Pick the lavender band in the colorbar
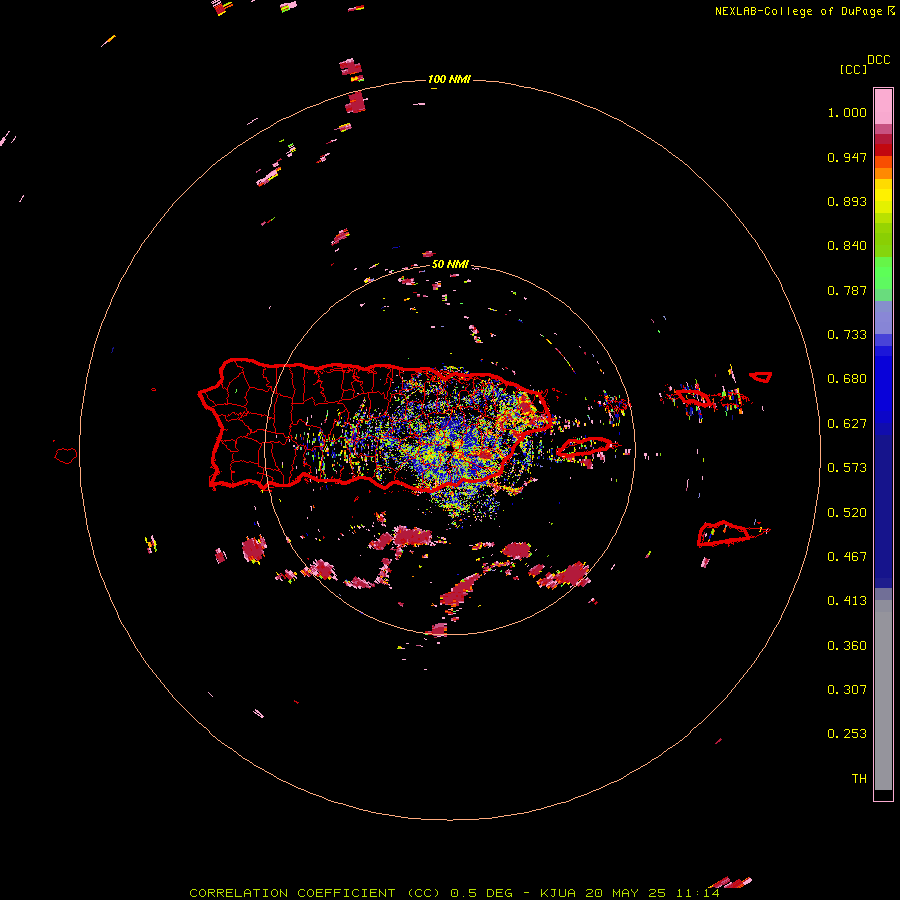 point(883,317)
